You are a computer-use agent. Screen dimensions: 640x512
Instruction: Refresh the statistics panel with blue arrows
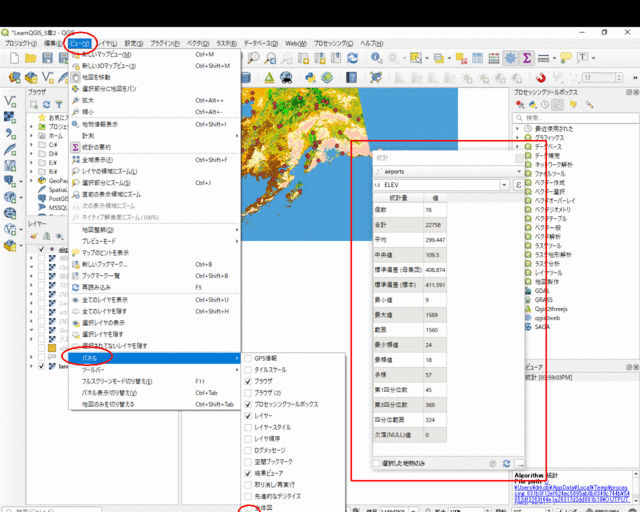507,463
